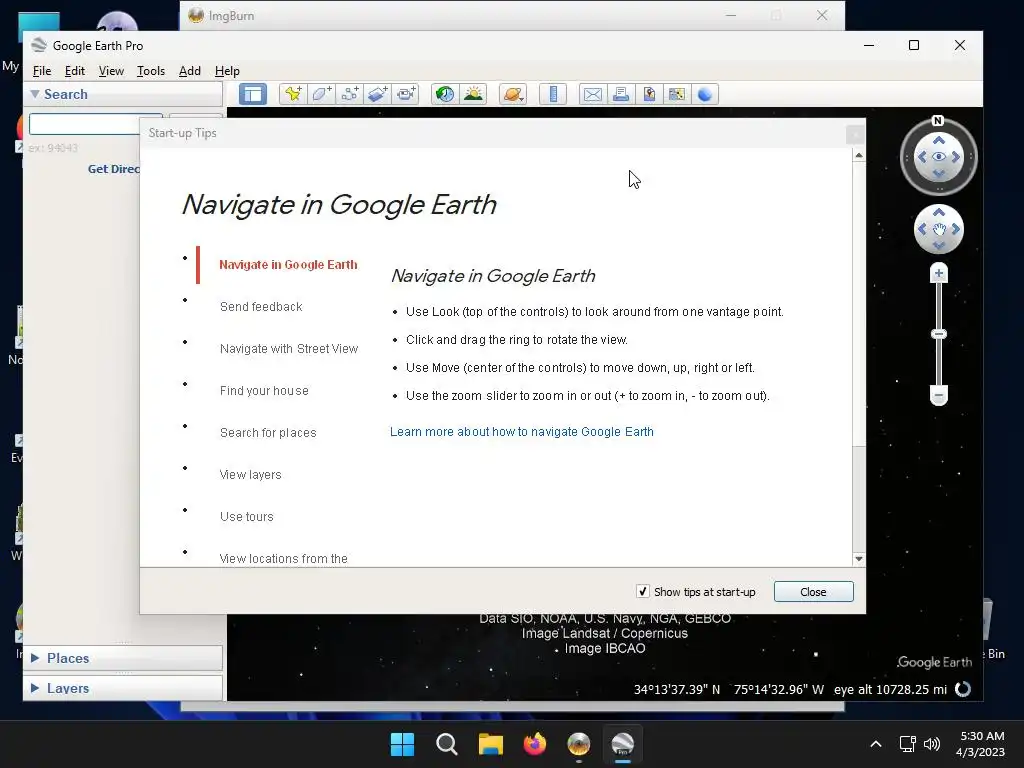
Task: Click the Add Path toolbar icon
Action: click(x=349, y=94)
